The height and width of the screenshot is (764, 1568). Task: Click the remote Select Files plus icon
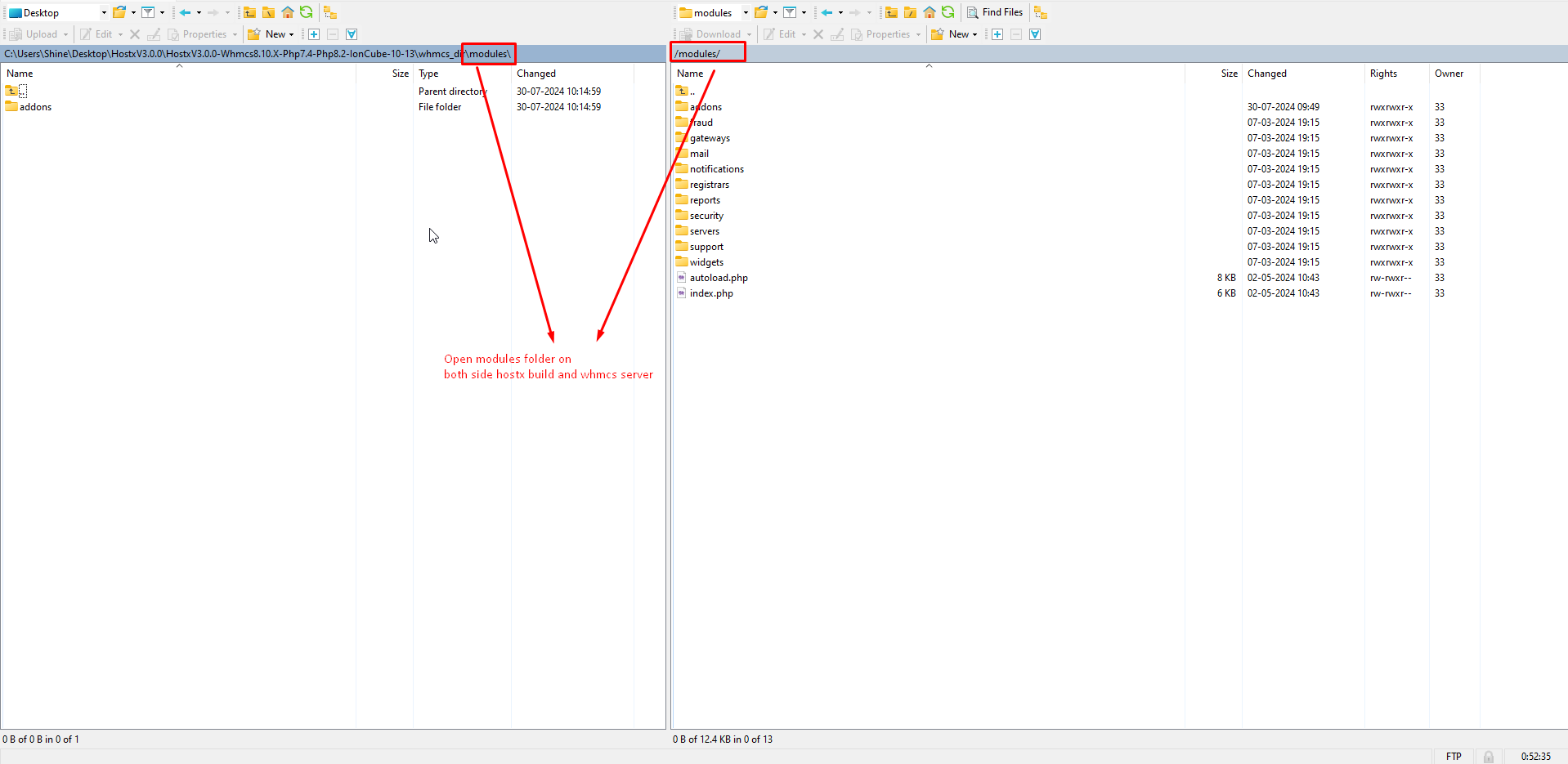pos(997,34)
